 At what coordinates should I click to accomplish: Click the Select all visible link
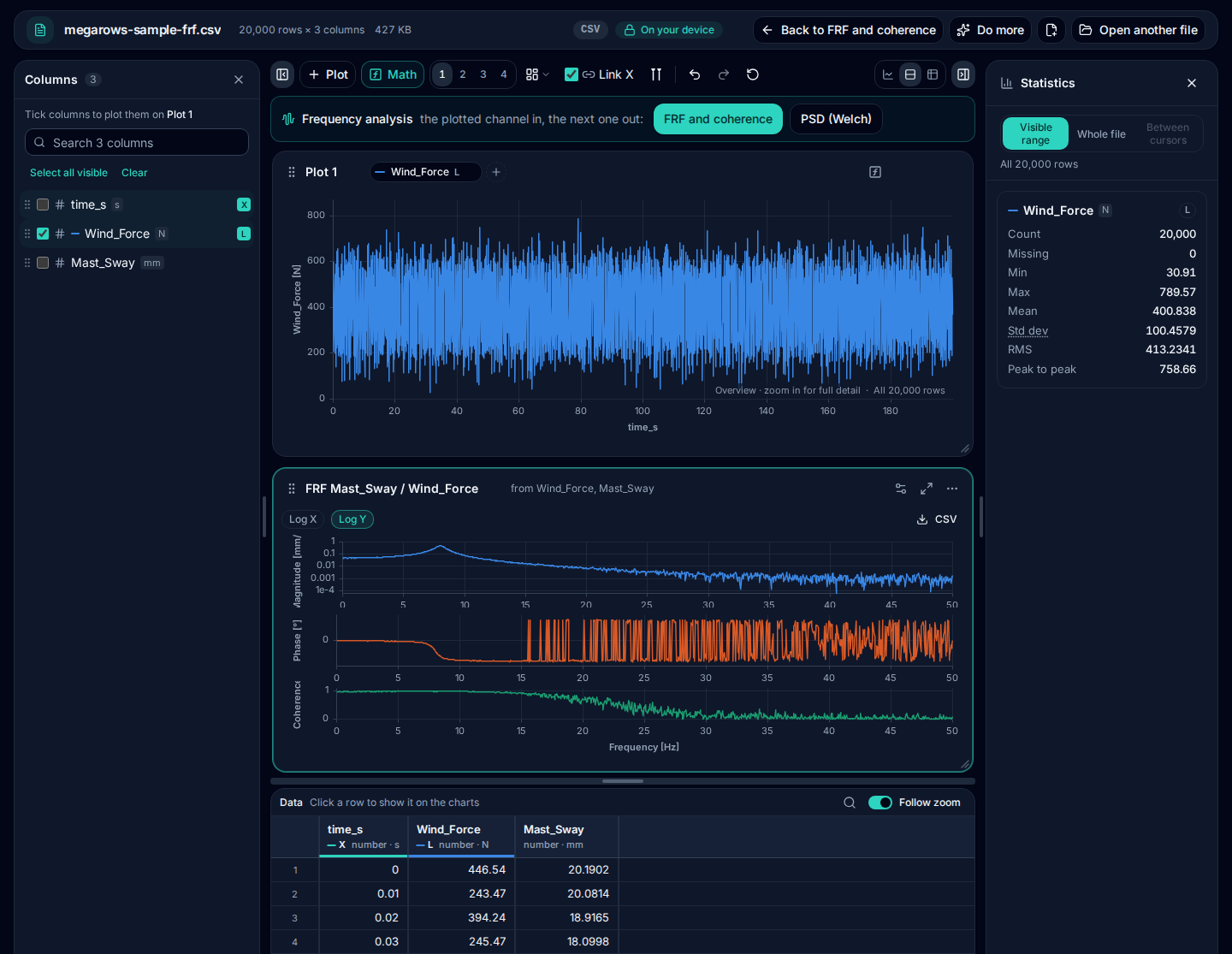coord(68,173)
